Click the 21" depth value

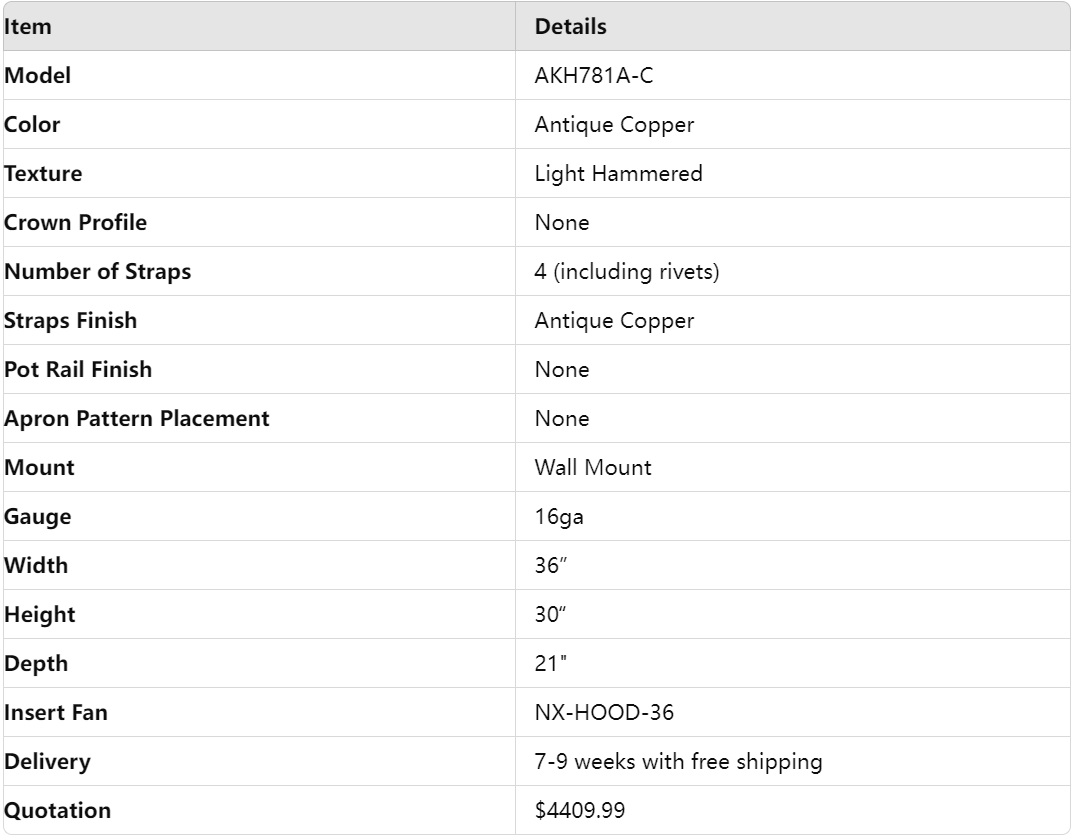551,664
